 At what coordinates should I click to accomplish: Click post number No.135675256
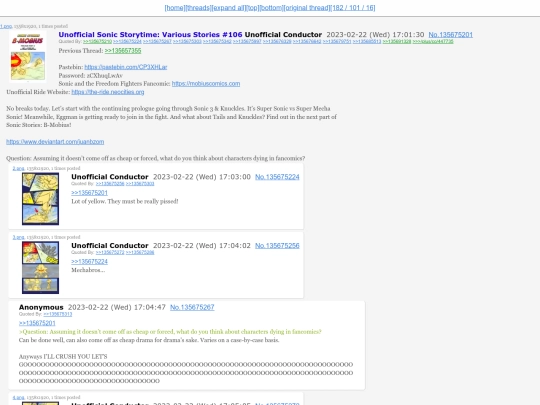[277, 246]
